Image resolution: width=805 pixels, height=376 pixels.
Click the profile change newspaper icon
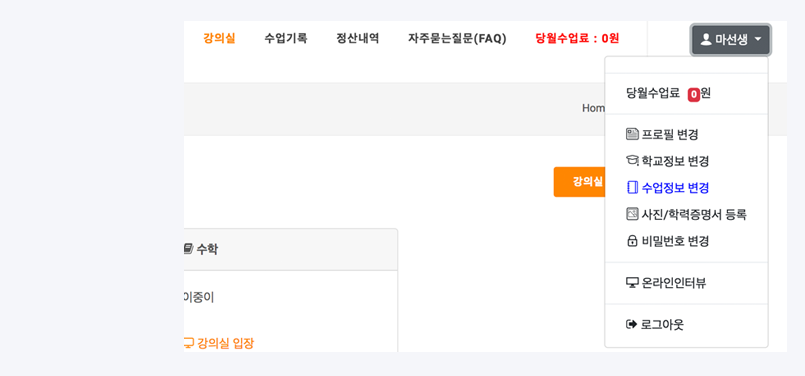tap(632, 135)
